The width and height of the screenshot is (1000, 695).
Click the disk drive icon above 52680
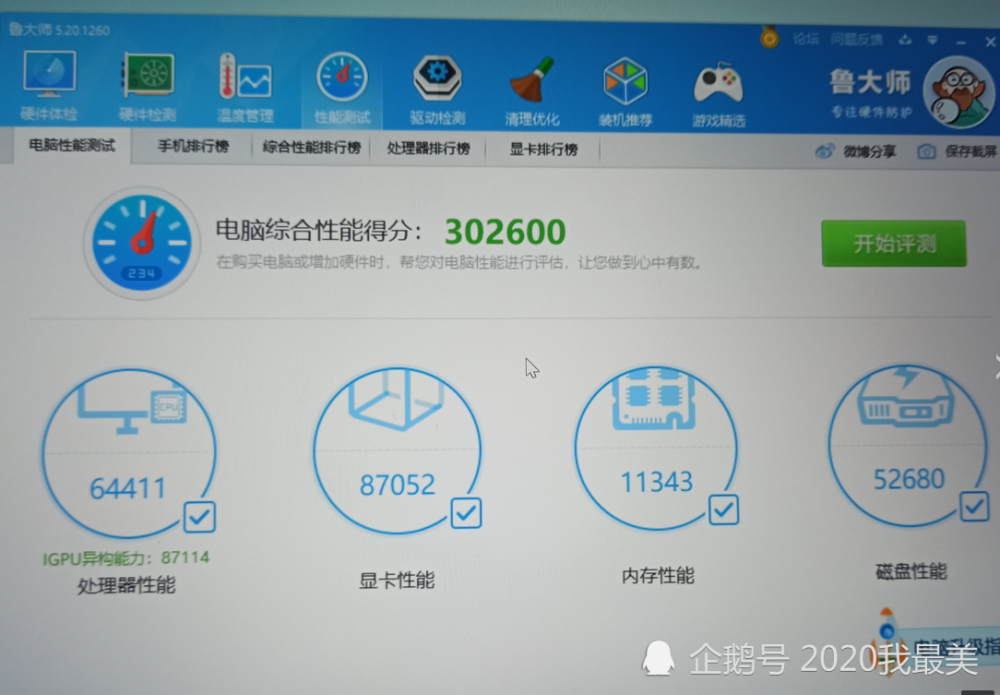point(906,395)
